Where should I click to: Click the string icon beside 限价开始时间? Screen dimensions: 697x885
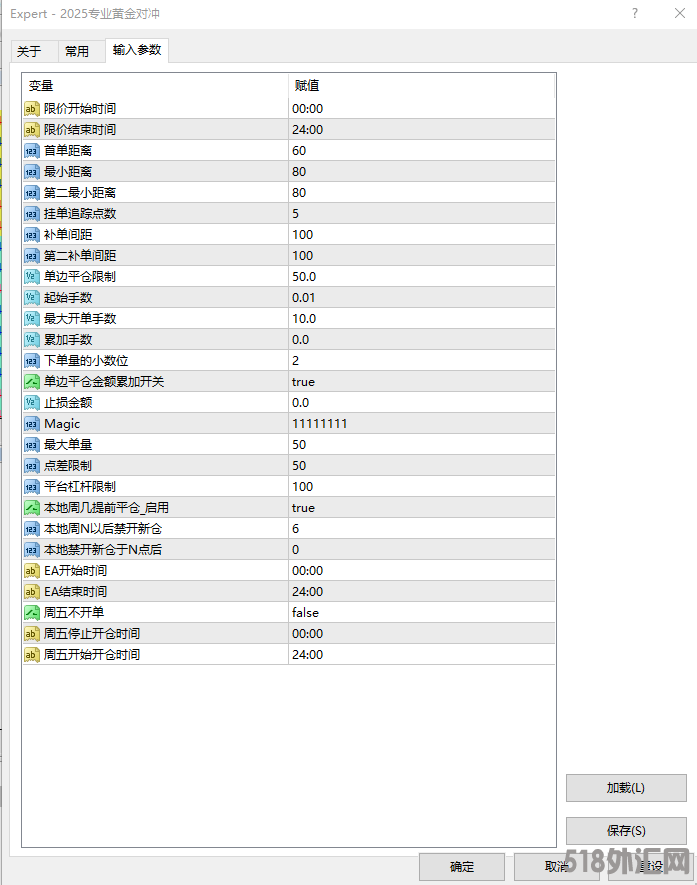click(x=31, y=108)
